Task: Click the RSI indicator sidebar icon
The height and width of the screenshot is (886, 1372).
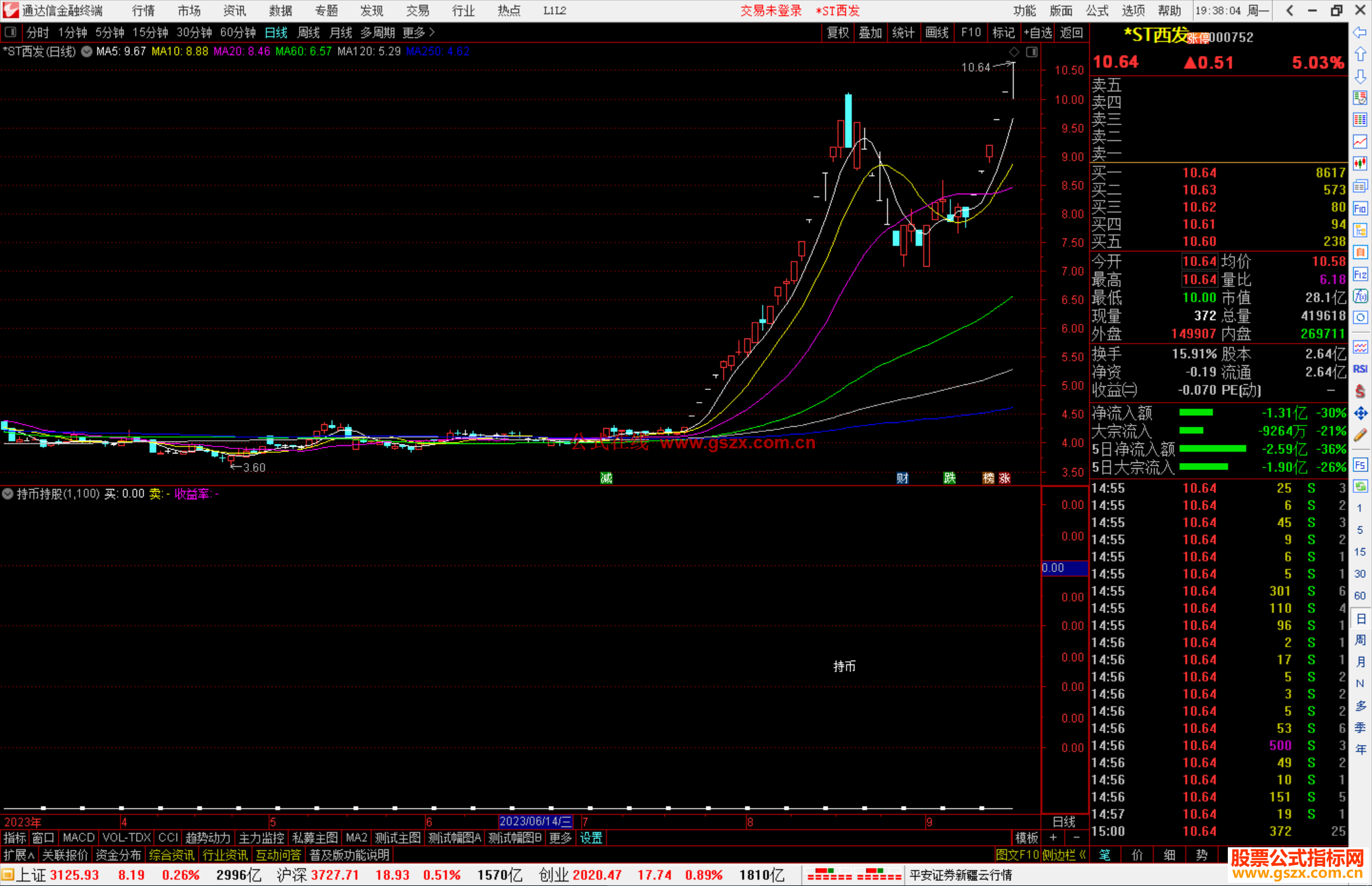Action: [1360, 369]
